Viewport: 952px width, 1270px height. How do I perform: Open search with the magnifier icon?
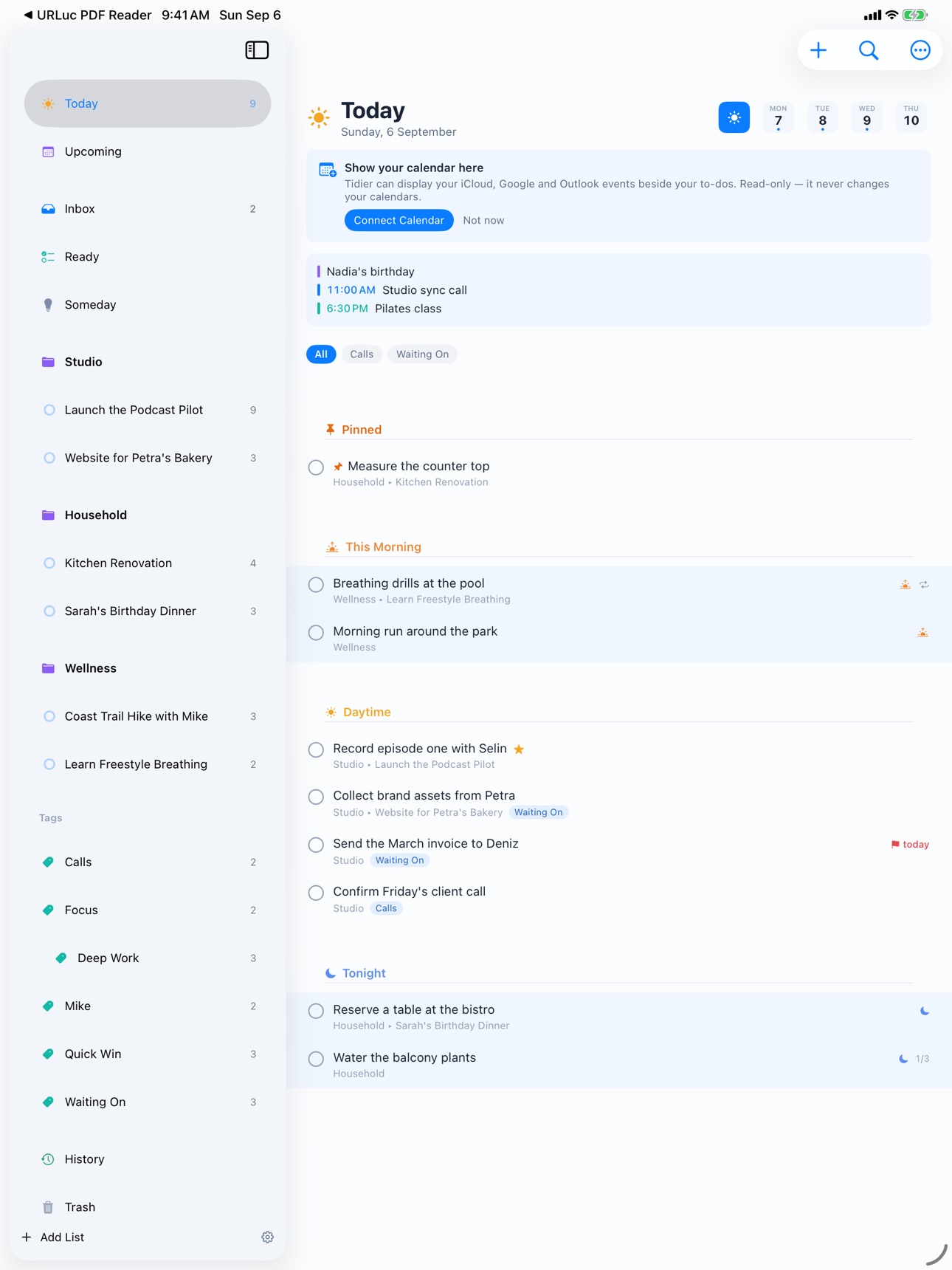(869, 50)
